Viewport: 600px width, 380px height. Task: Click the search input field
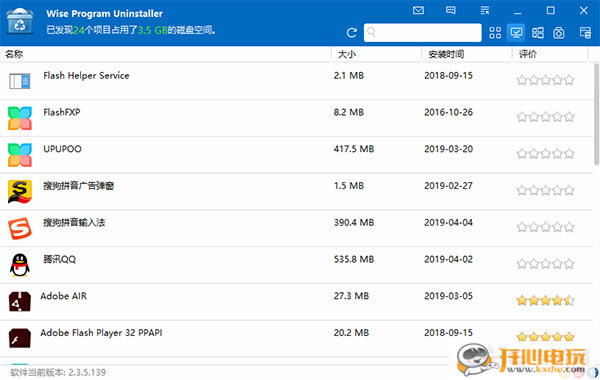422,33
